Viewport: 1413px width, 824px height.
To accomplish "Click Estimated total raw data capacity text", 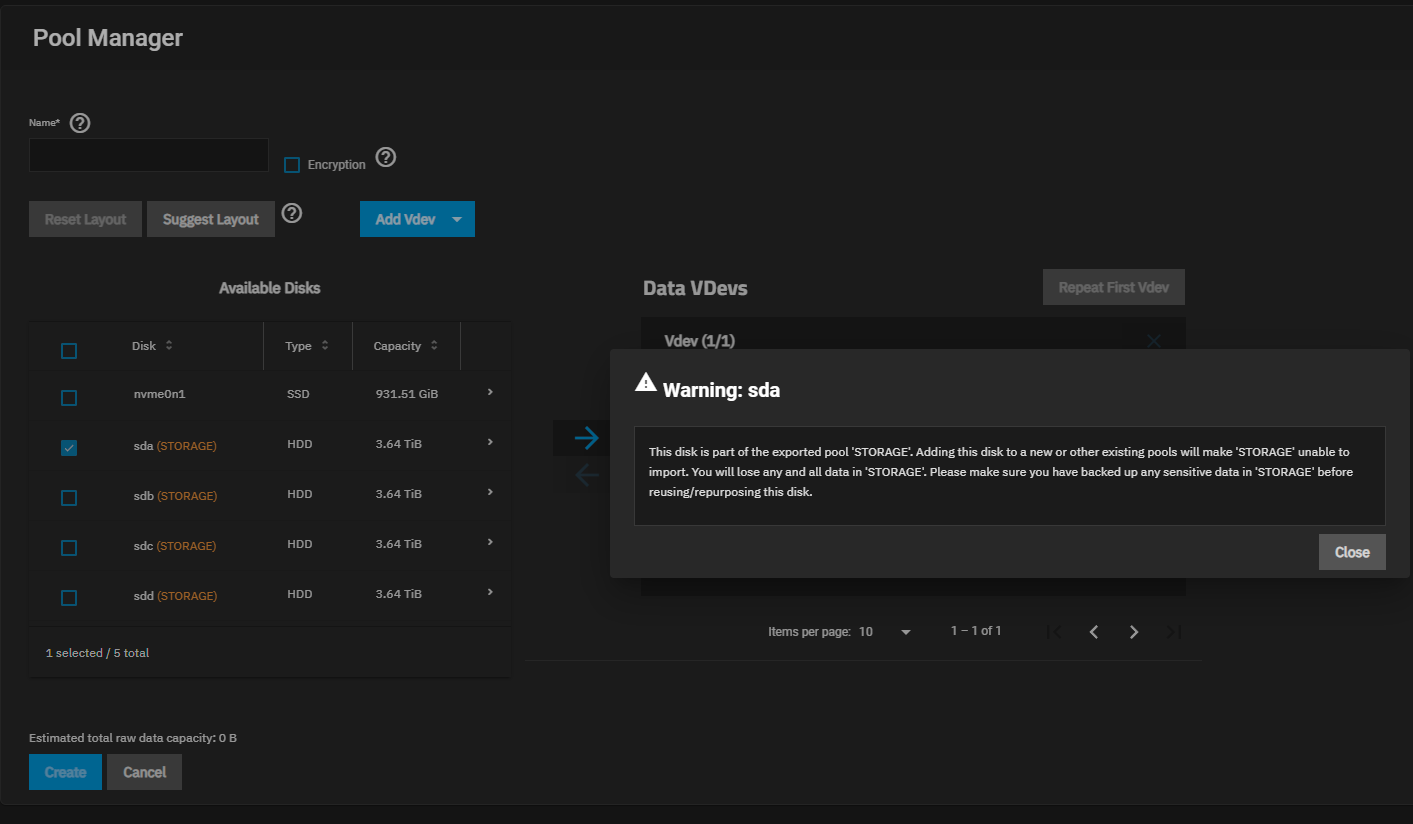I will click(133, 738).
